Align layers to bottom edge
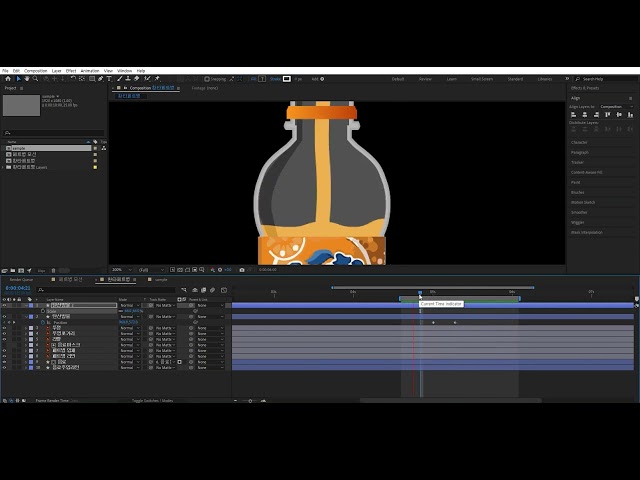The height and width of the screenshot is (480, 640). point(630,115)
